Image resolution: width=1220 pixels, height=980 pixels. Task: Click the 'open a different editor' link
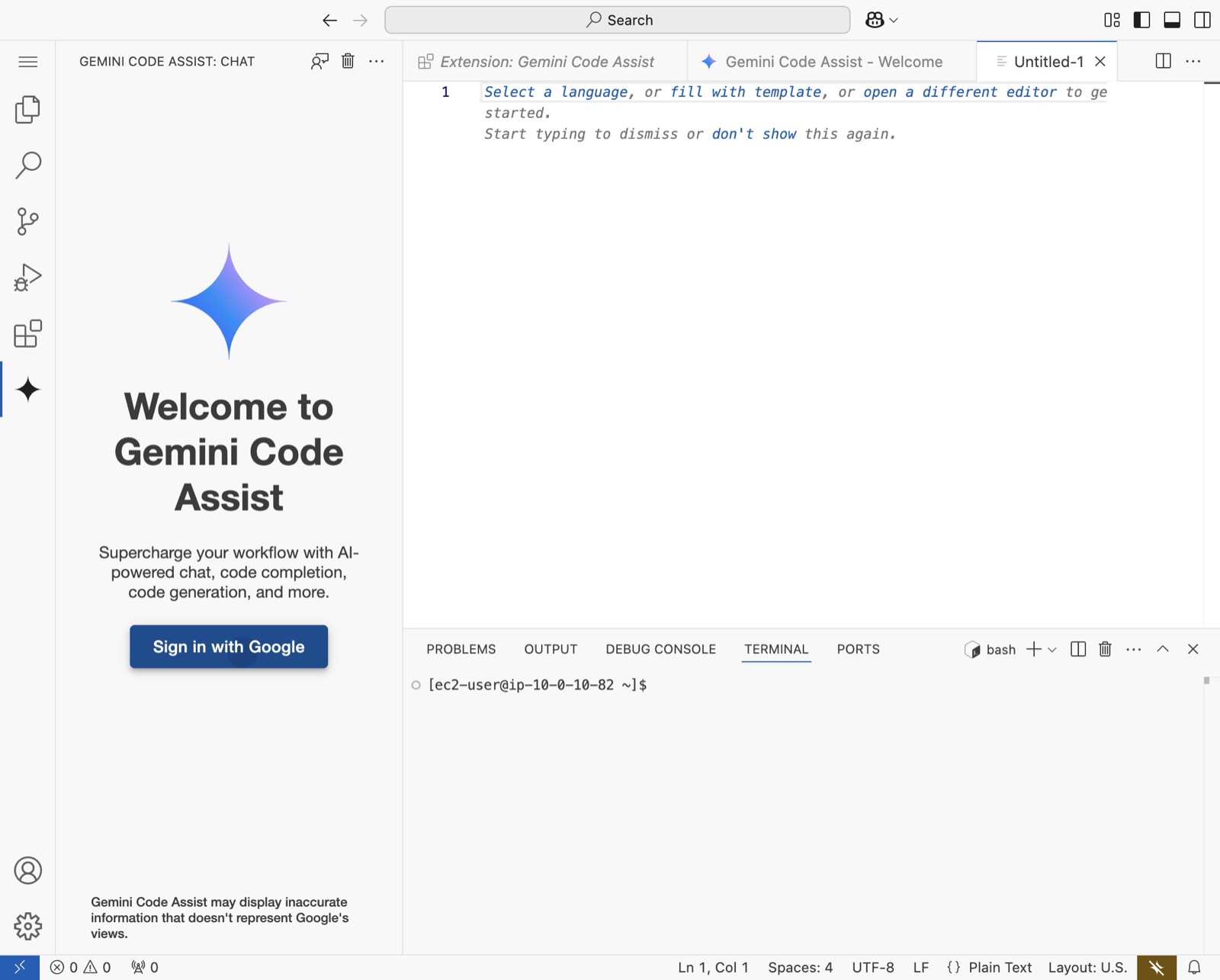(x=961, y=92)
